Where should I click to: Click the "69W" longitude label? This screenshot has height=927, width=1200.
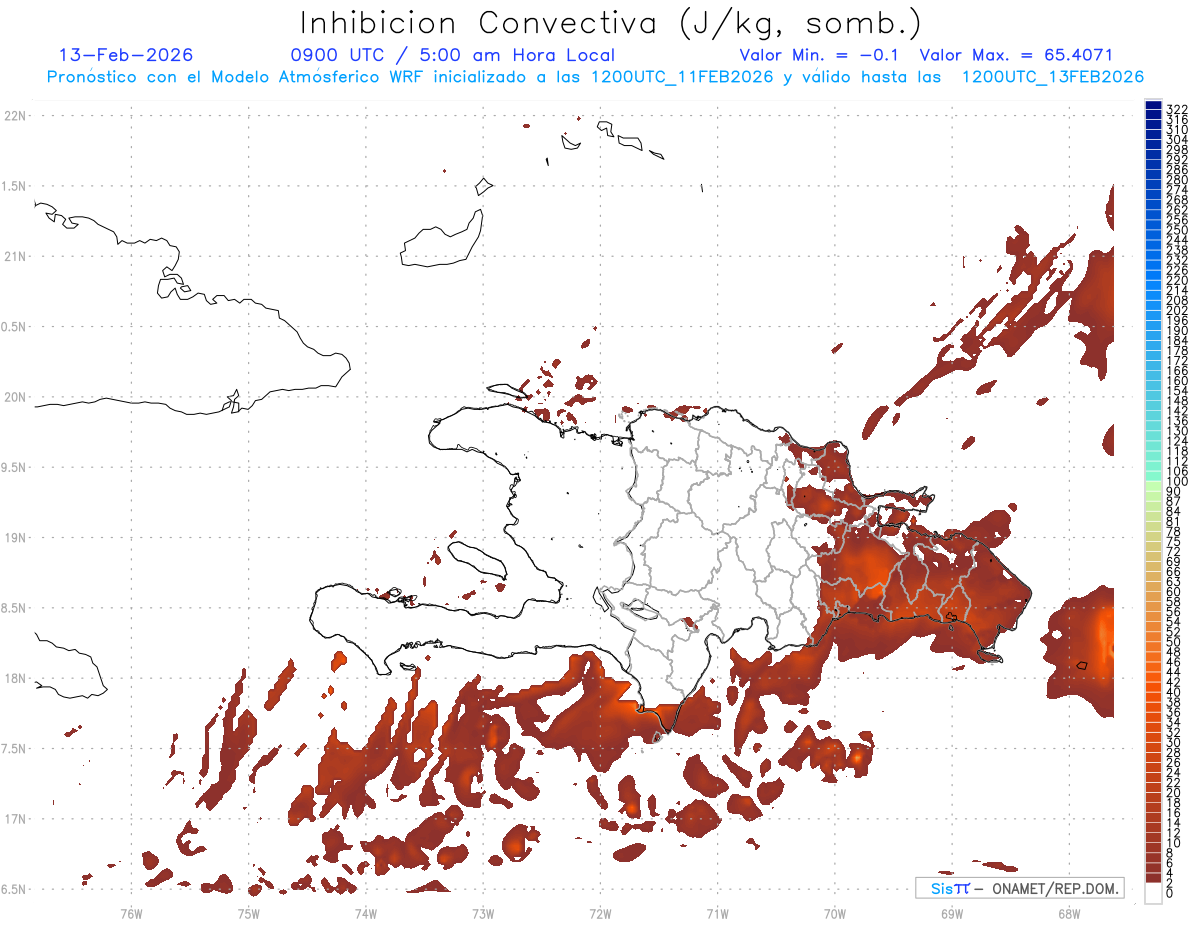click(952, 913)
